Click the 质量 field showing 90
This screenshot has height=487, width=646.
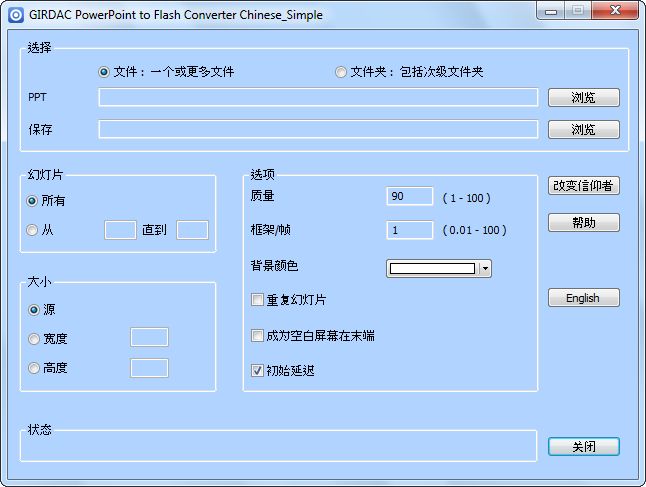tap(410, 196)
